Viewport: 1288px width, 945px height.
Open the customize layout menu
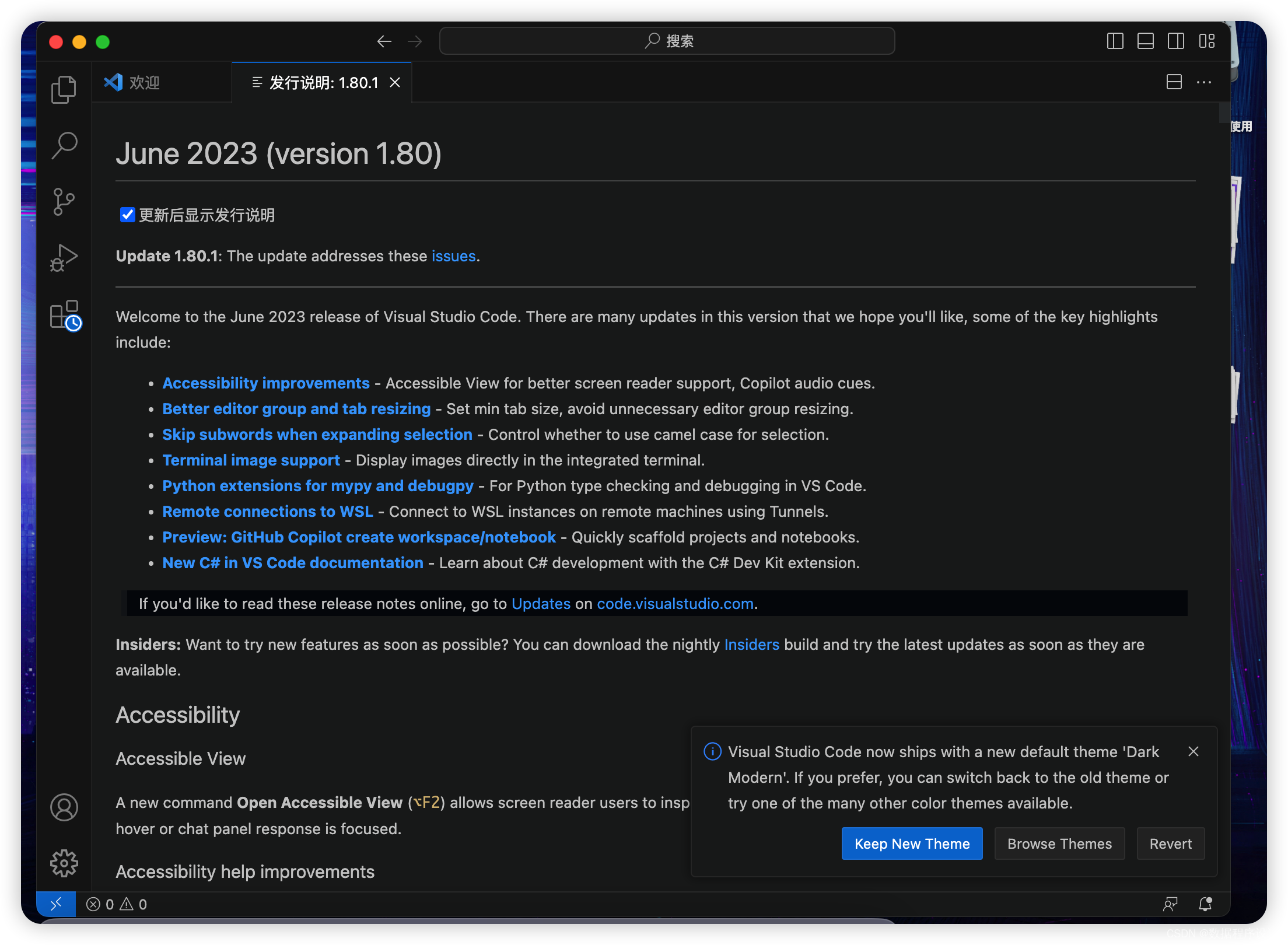1206,41
